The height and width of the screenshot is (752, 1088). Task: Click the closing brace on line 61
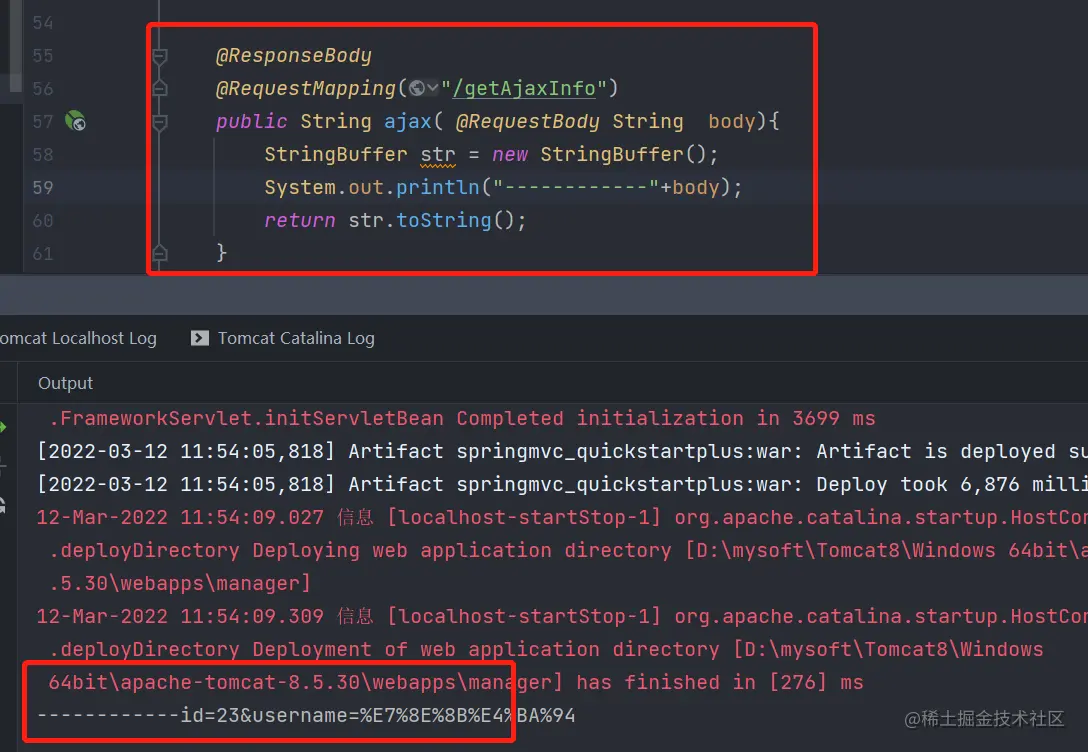click(x=221, y=252)
